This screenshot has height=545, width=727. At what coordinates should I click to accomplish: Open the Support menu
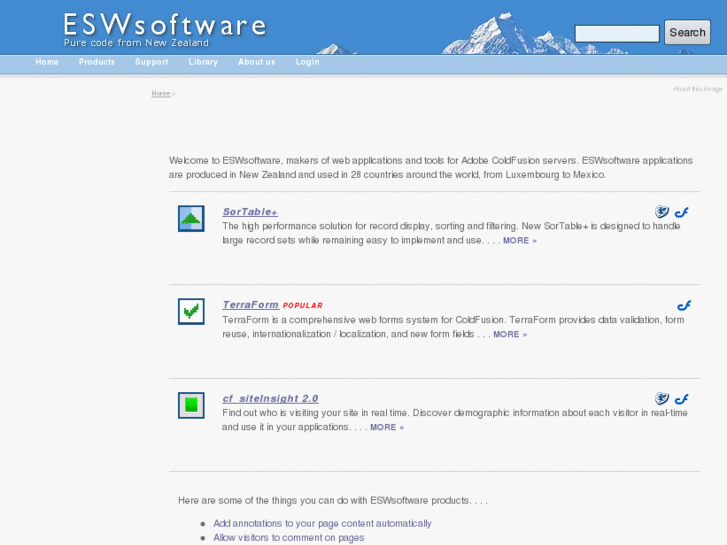click(x=152, y=62)
